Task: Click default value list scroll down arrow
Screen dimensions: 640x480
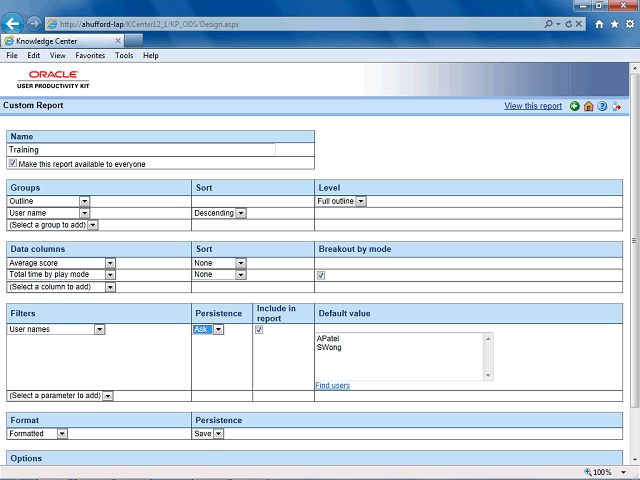Action: pos(488,376)
